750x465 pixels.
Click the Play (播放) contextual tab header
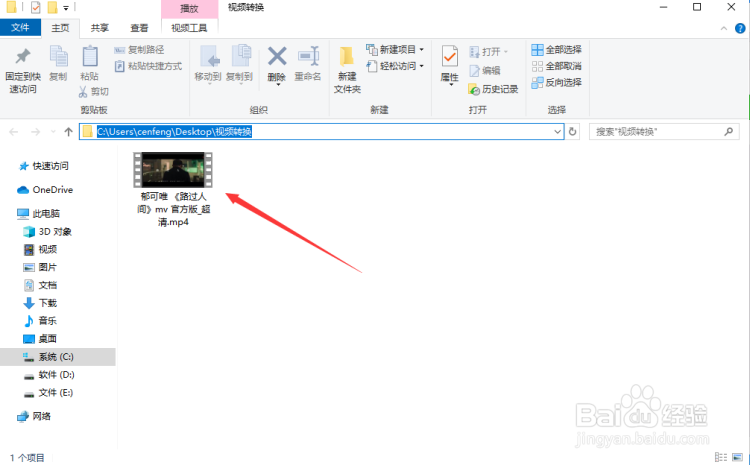tap(189, 9)
